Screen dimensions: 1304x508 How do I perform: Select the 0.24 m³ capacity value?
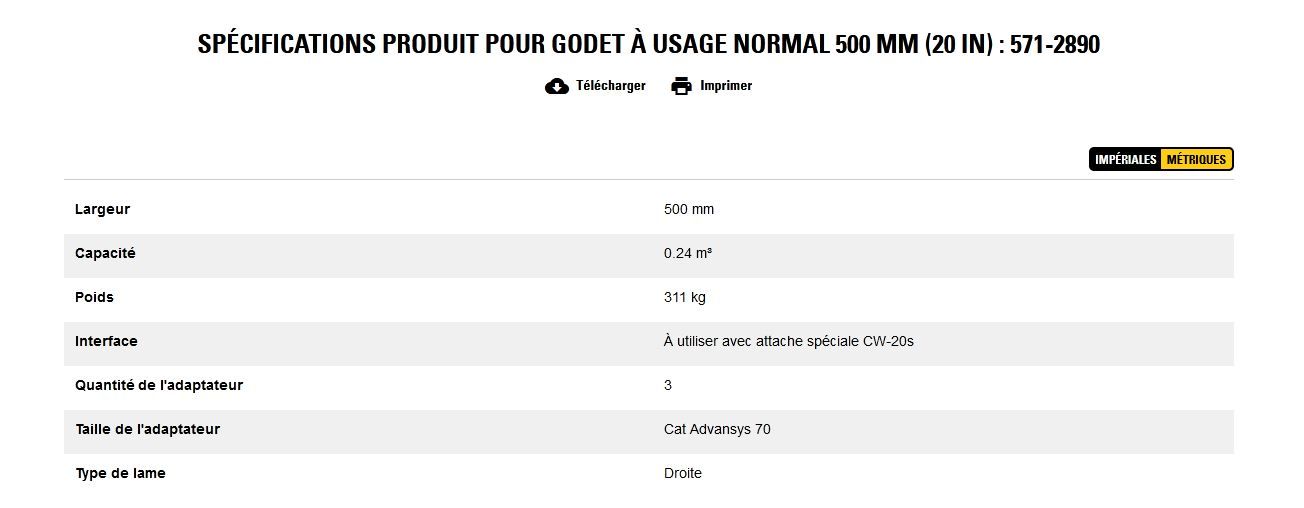pyautogui.click(x=688, y=254)
